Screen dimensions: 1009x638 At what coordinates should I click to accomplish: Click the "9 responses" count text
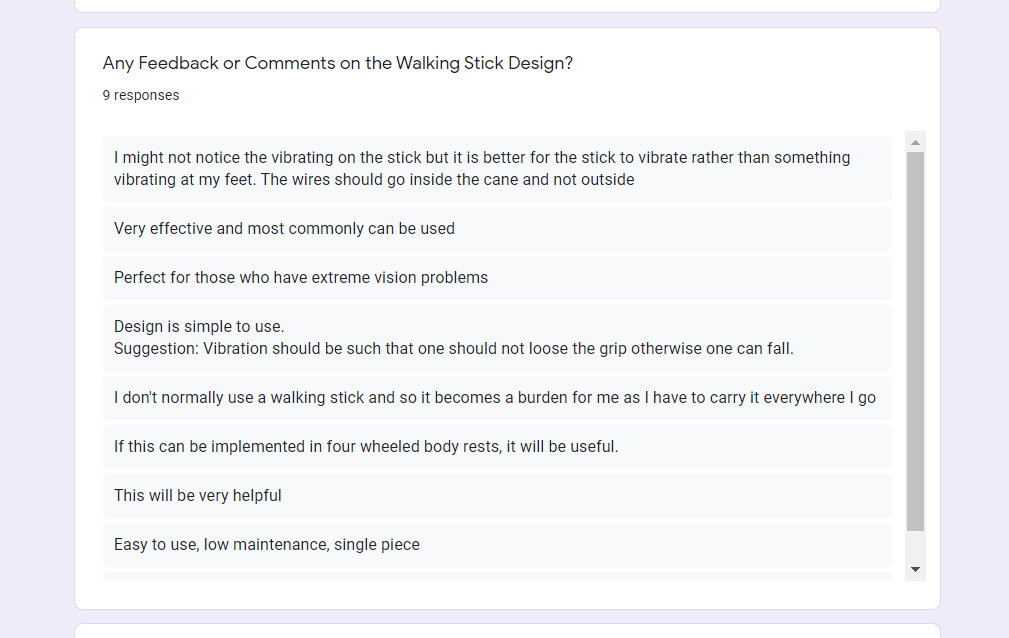(141, 96)
